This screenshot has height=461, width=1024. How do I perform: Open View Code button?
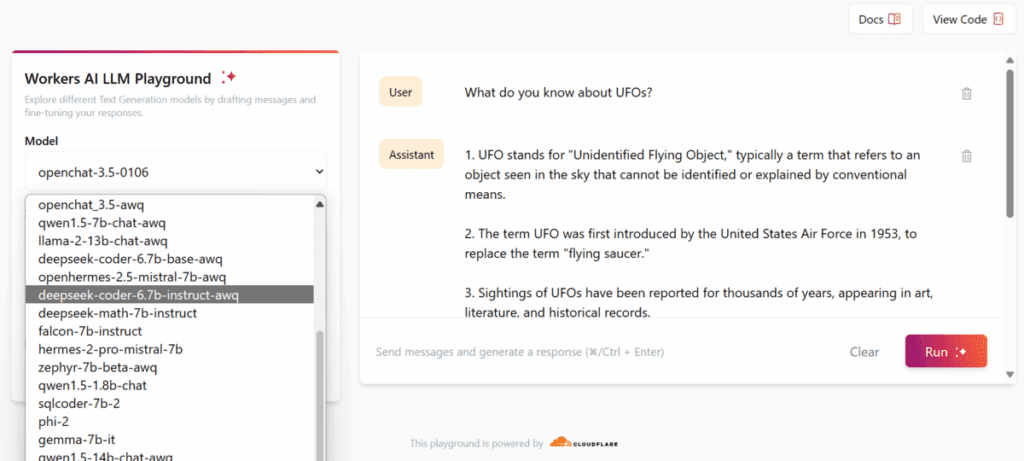click(x=968, y=19)
